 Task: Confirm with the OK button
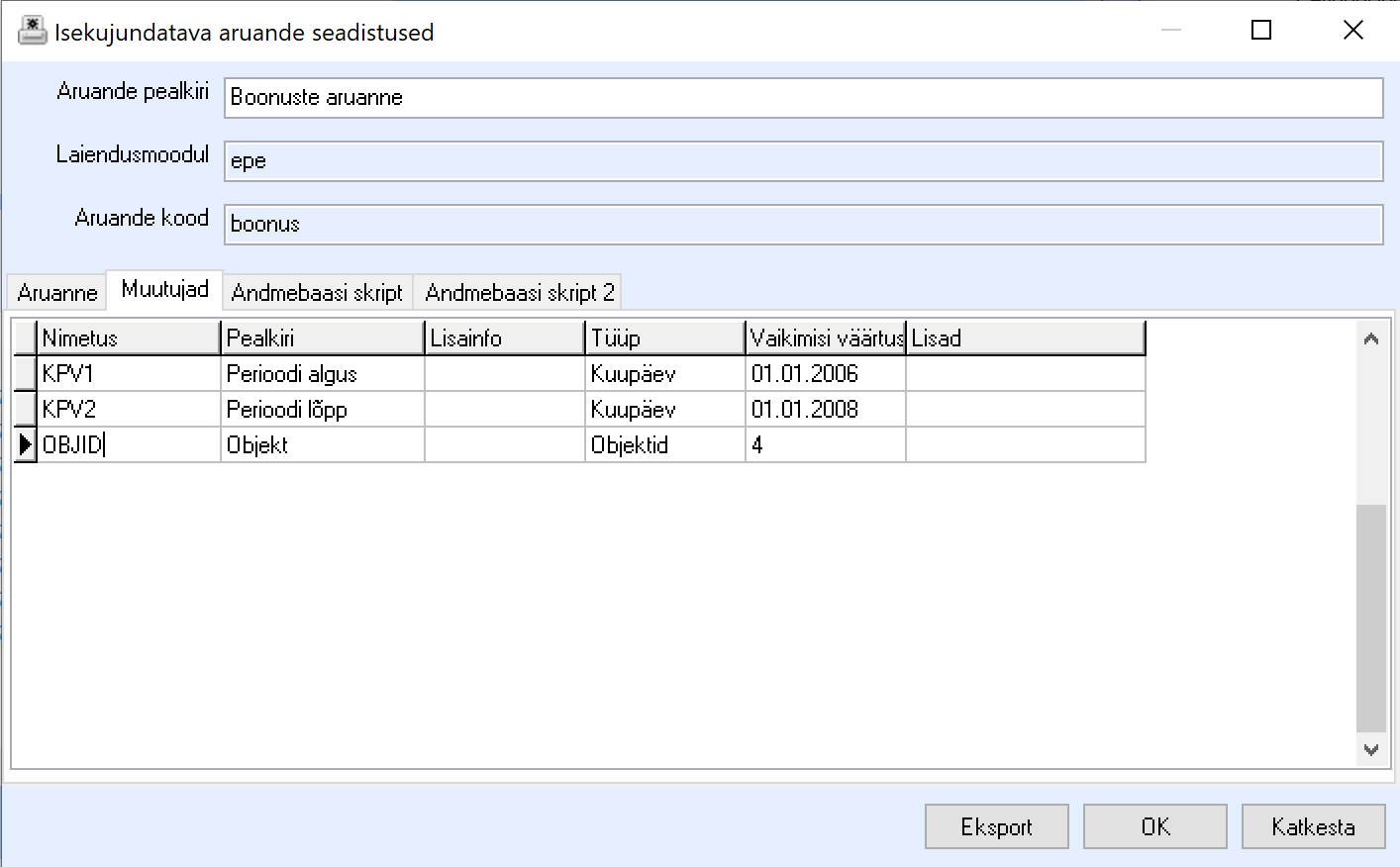(x=1154, y=826)
